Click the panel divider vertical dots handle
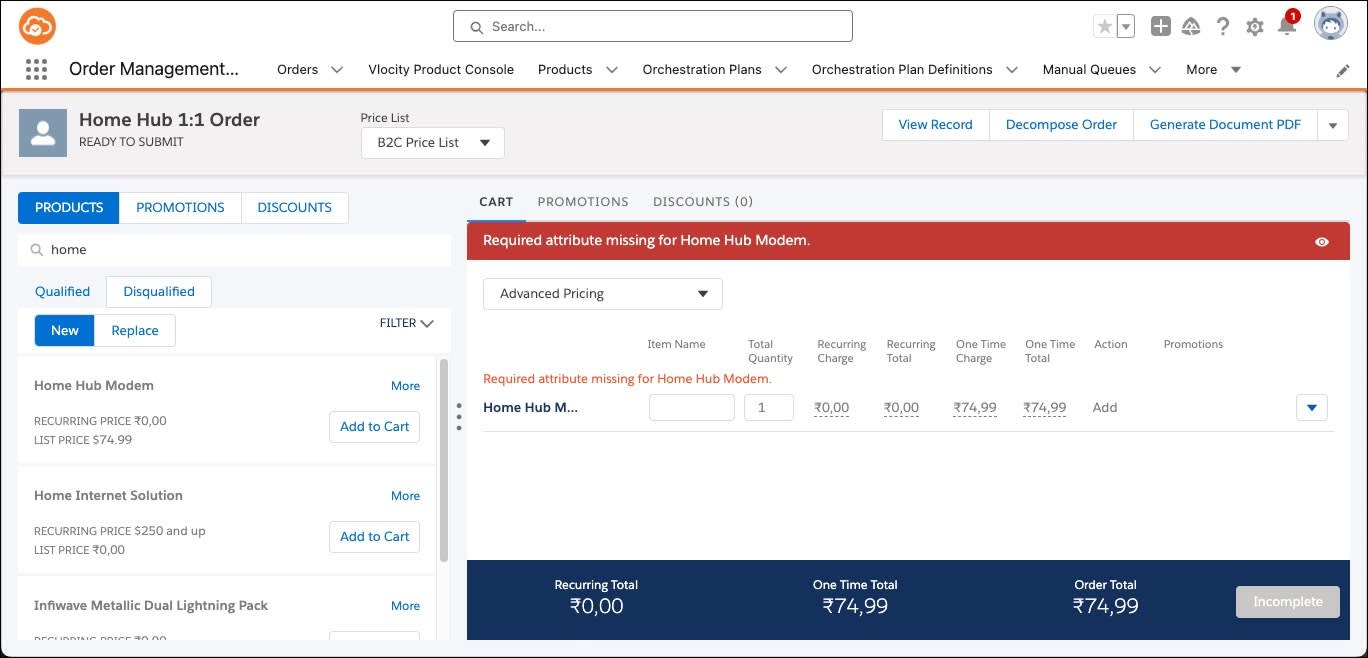The height and width of the screenshot is (658, 1368). (x=458, y=417)
